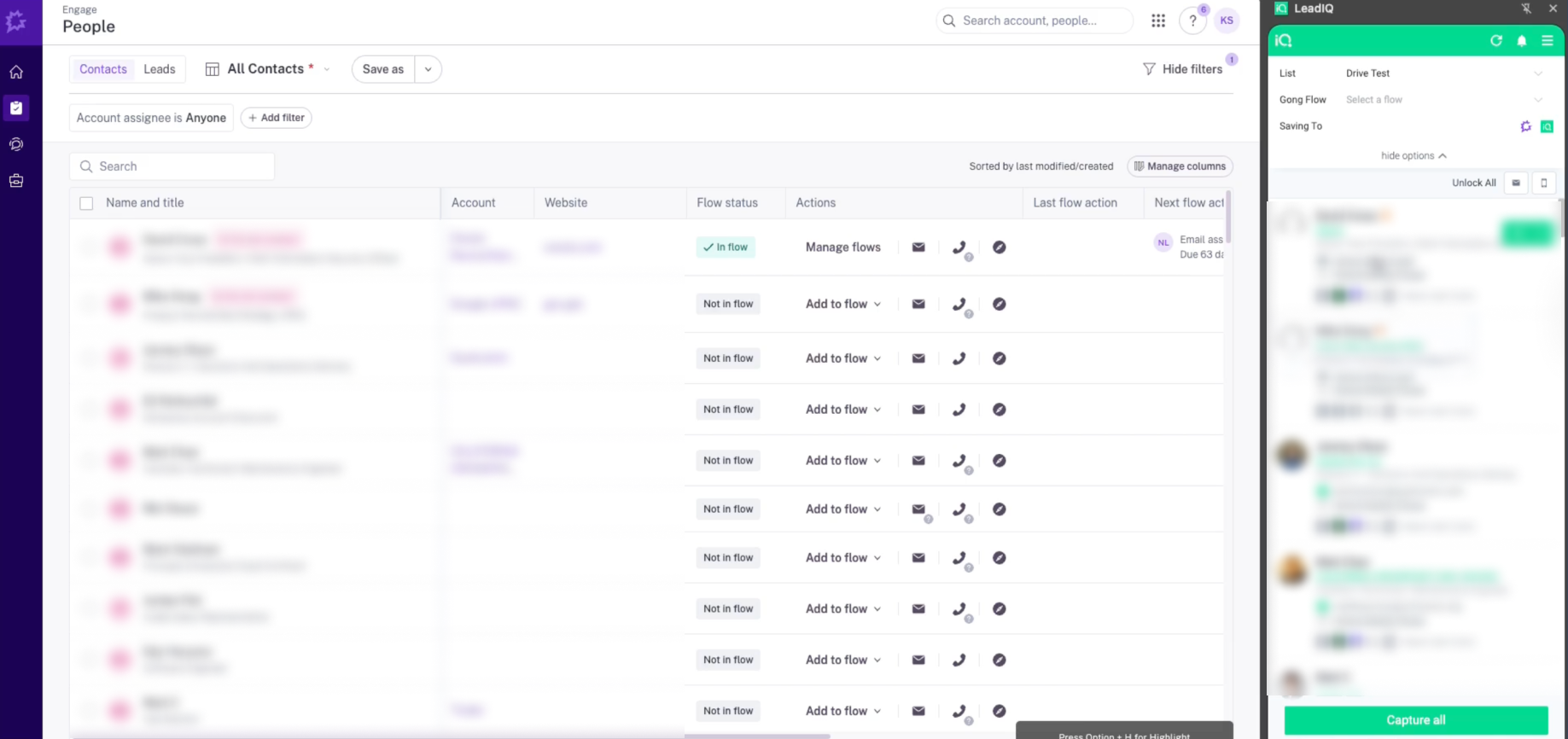Click the NL avatar in Next flow action
Screen dimensions: 1568x739
click(x=1163, y=242)
